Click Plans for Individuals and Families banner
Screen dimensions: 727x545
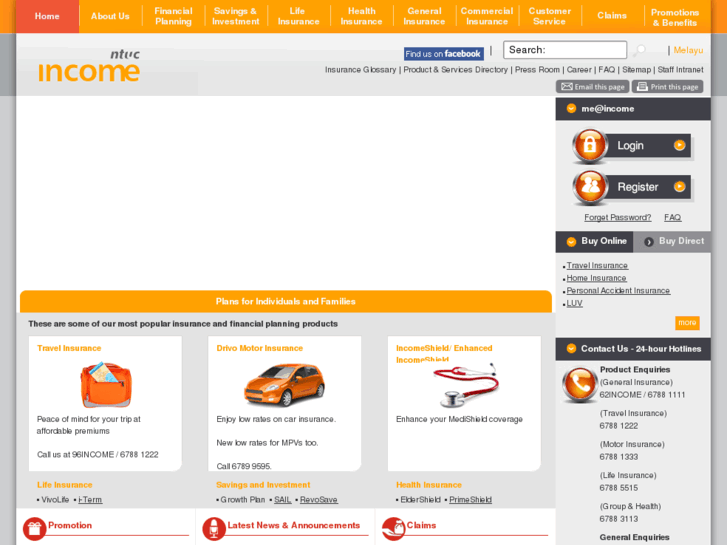point(286,301)
